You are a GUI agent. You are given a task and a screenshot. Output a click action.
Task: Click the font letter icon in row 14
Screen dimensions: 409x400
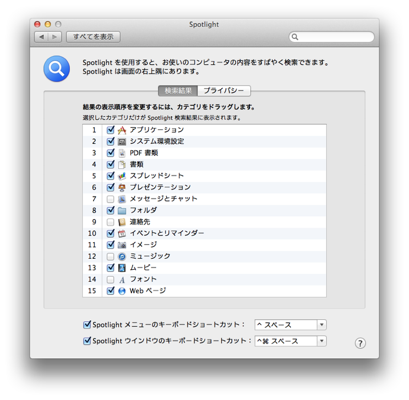122,280
